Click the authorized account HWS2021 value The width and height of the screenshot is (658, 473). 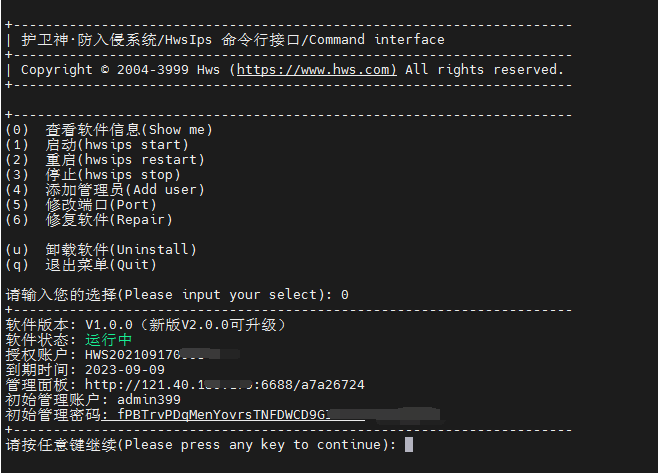pyautogui.click(x=140, y=354)
